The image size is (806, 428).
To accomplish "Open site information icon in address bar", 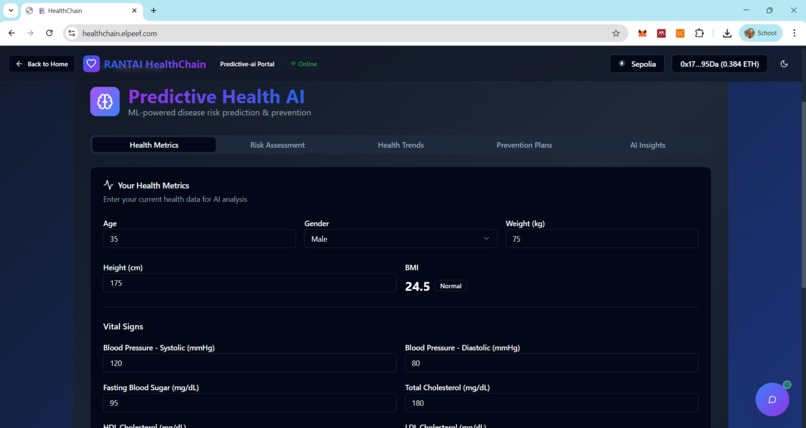I will (72, 33).
